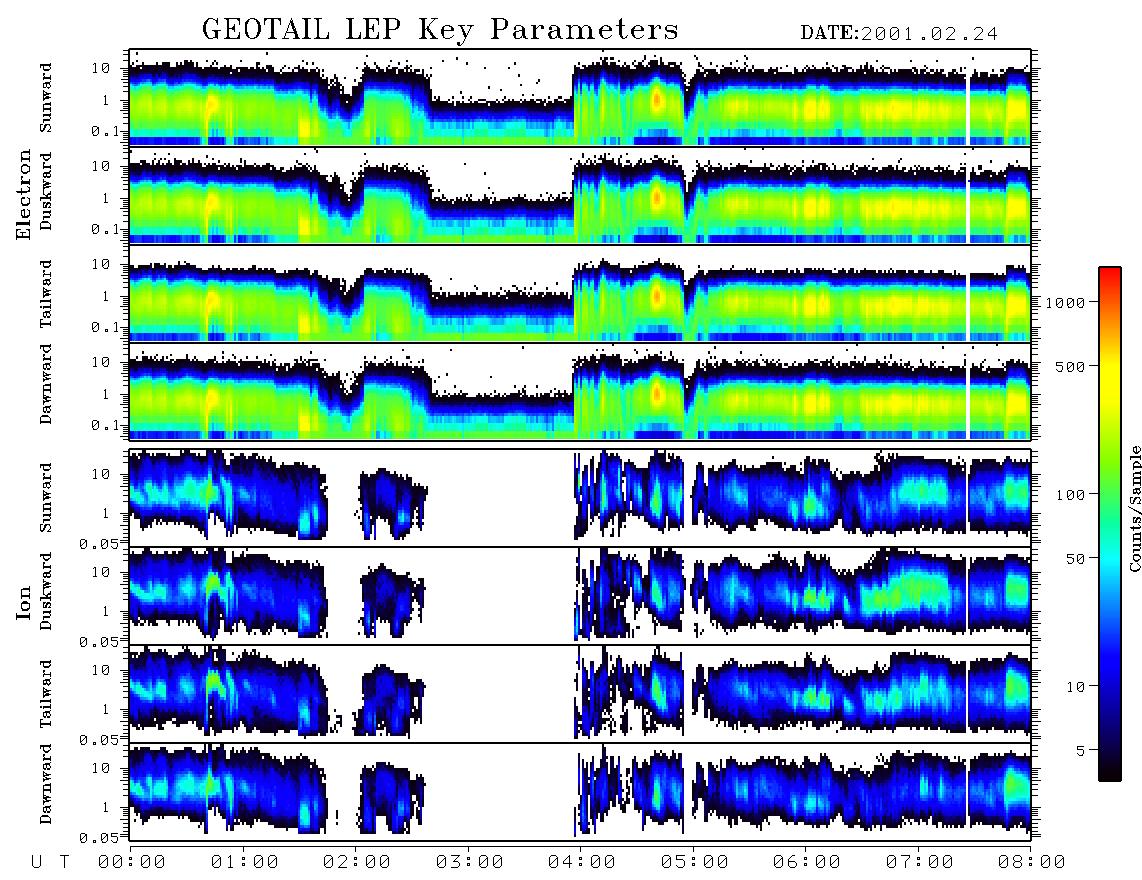This screenshot has width=1142, height=880.
Task: Click the "50" color bar tick label
Action: pos(1076,559)
